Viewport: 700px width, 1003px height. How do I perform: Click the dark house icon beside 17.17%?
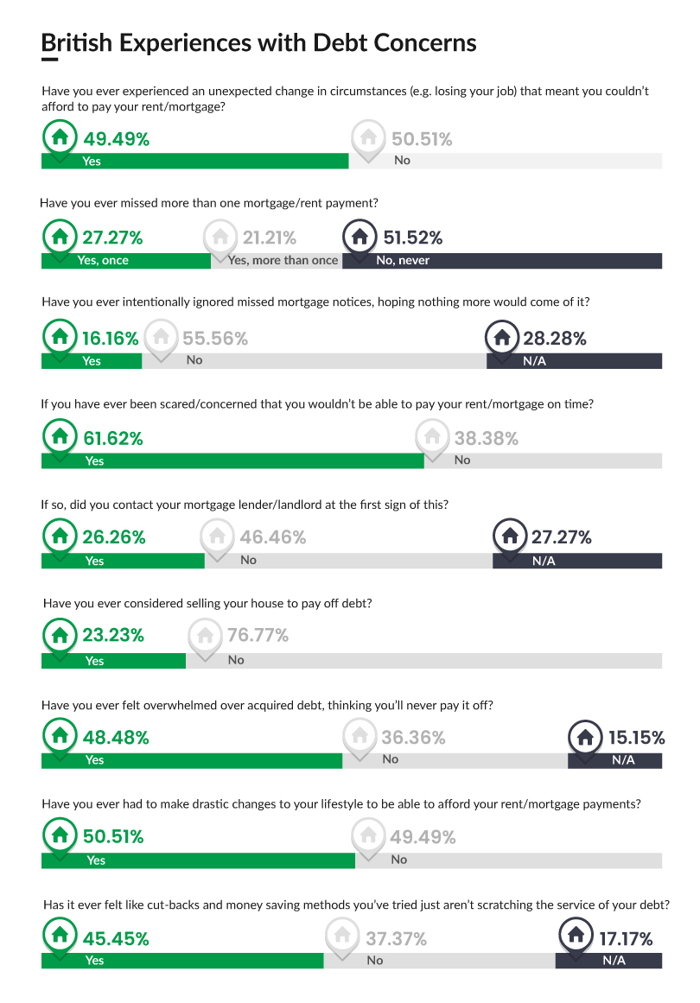coord(577,935)
